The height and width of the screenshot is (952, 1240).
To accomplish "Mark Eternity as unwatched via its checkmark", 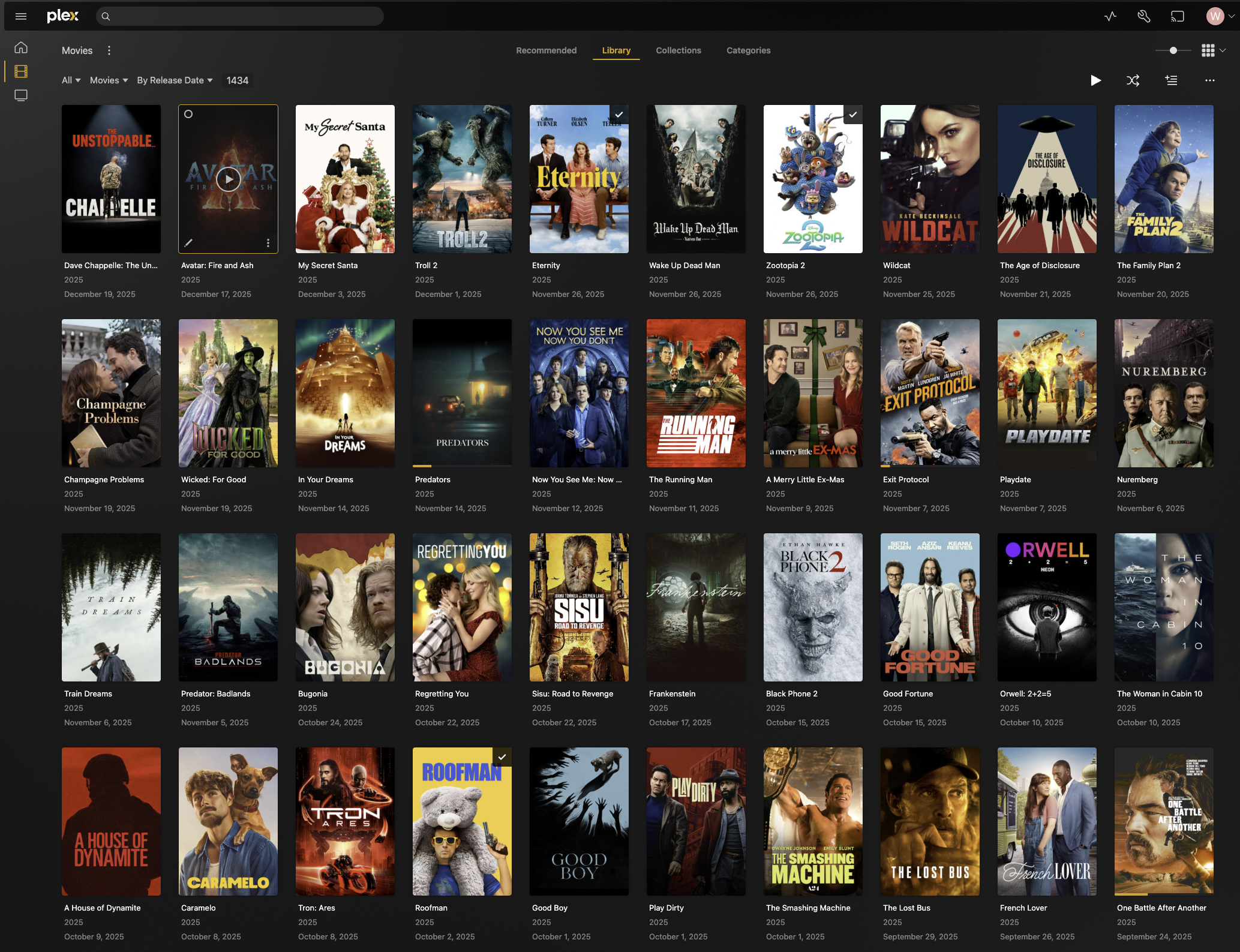I will (619, 114).
